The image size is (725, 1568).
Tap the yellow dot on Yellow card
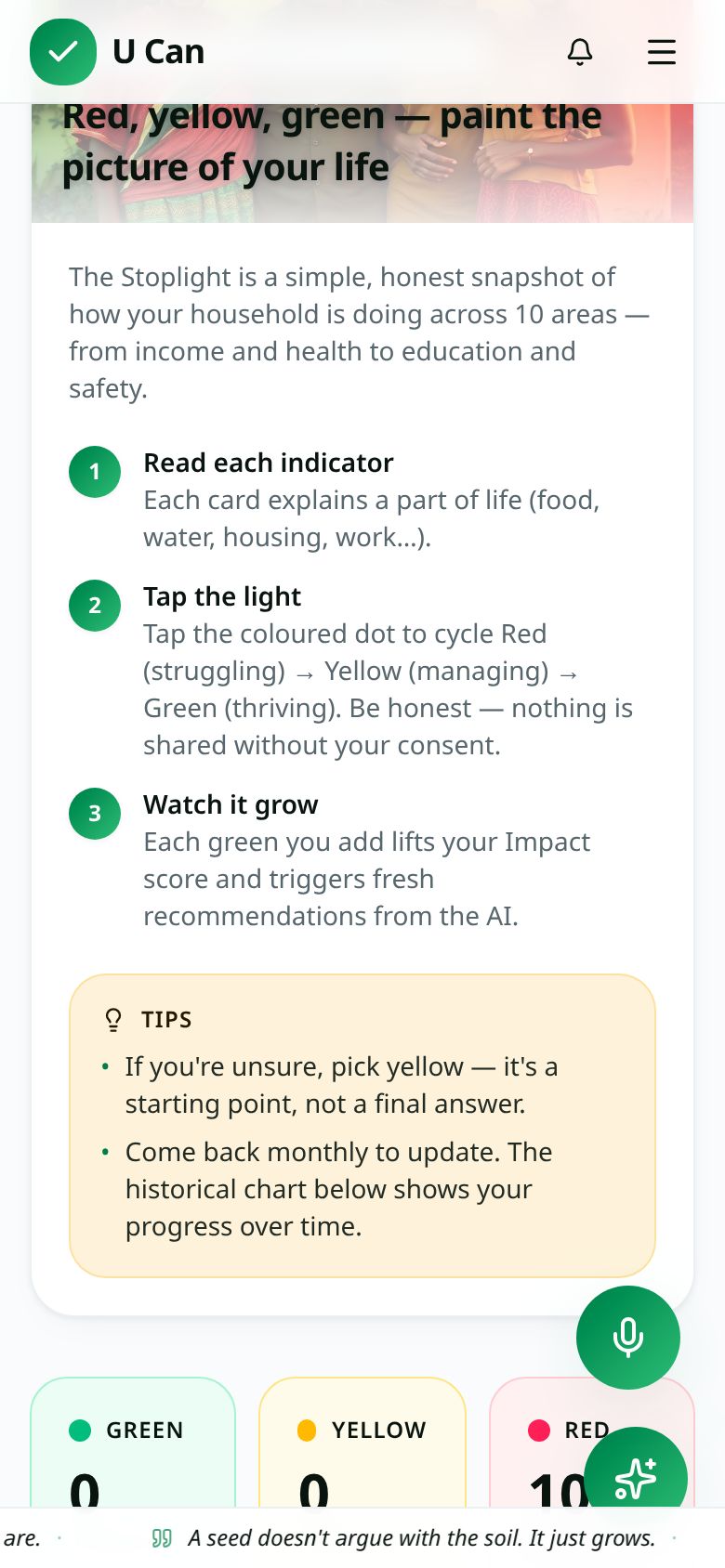coord(307,1431)
